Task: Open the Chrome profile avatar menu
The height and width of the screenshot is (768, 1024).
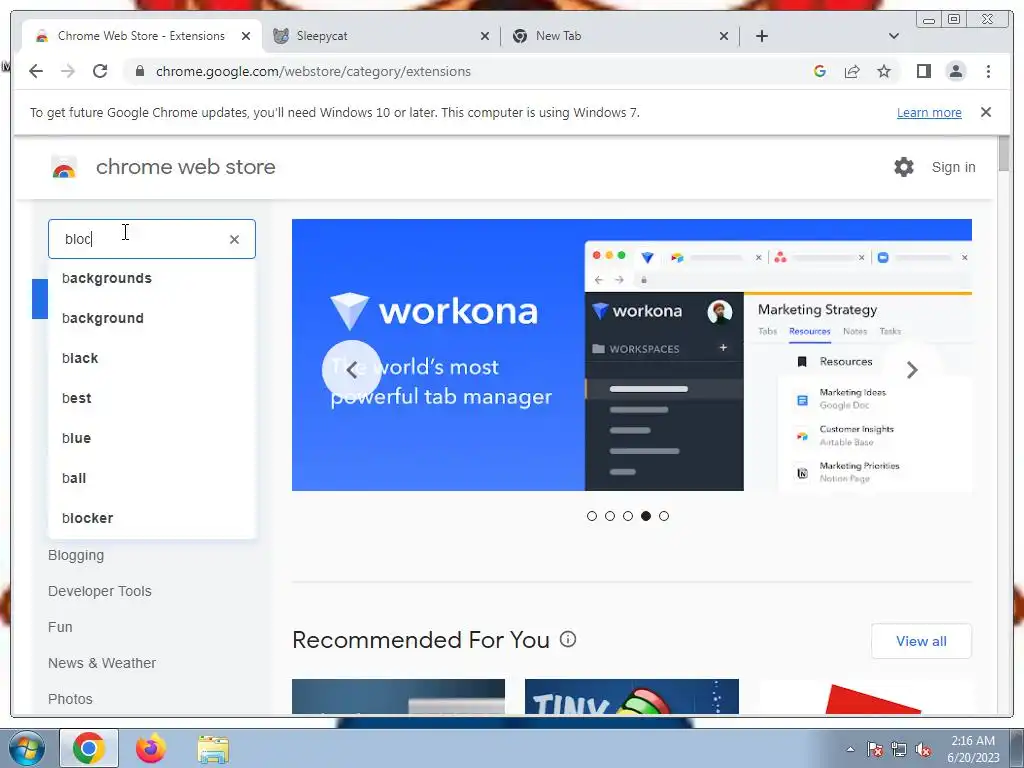Action: coord(955,71)
